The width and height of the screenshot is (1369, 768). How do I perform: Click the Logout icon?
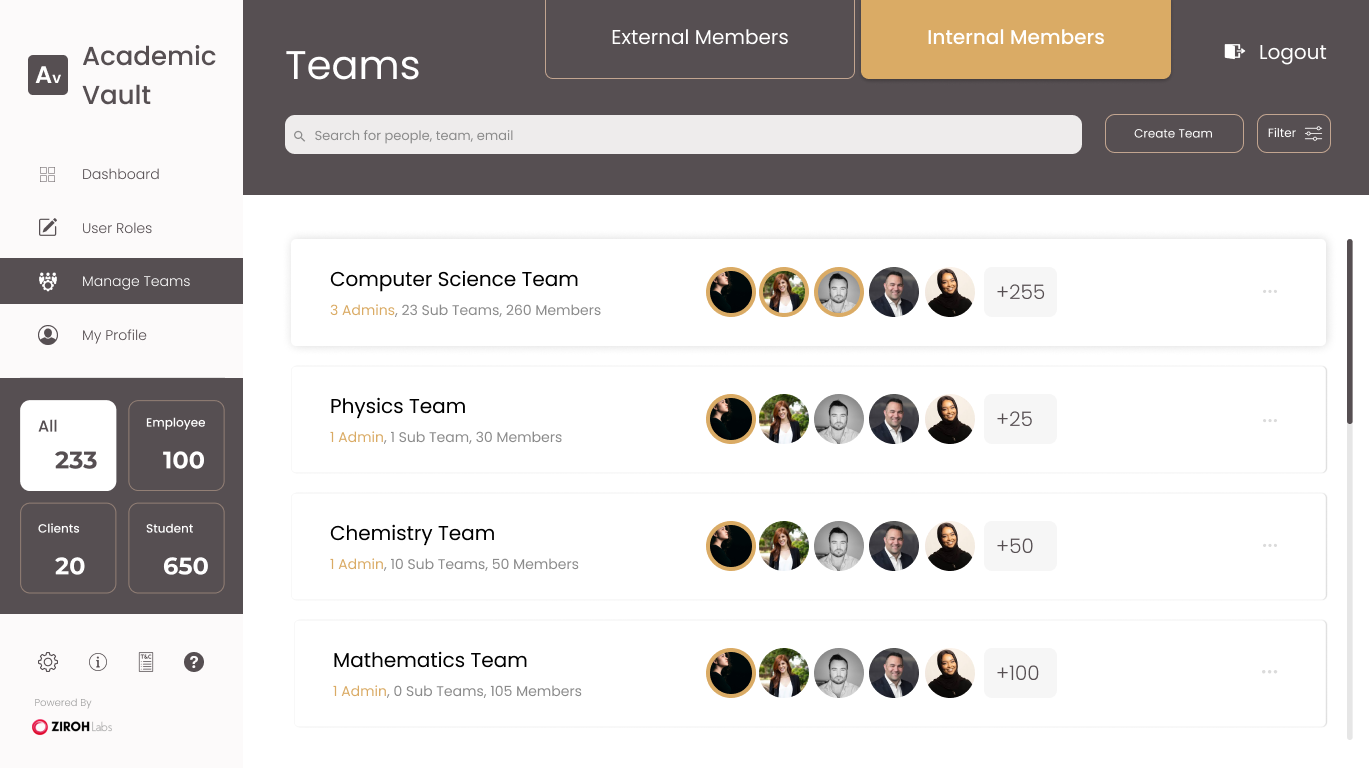tap(1234, 52)
